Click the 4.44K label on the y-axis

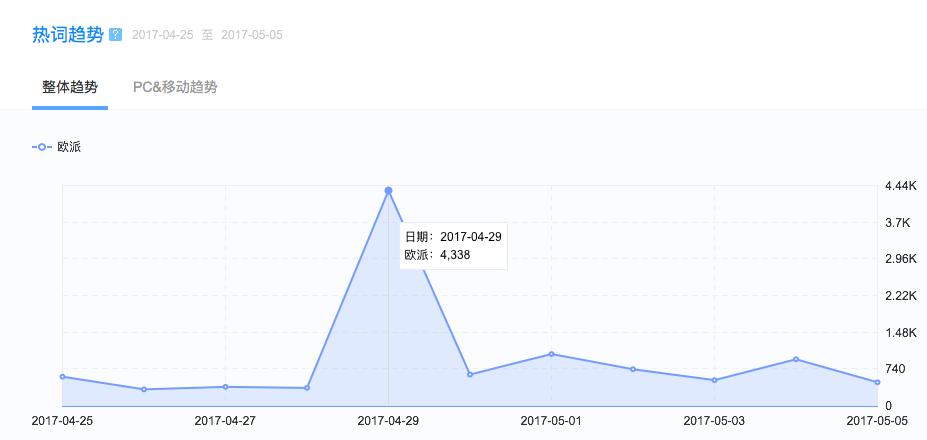pyautogui.click(x=900, y=186)
